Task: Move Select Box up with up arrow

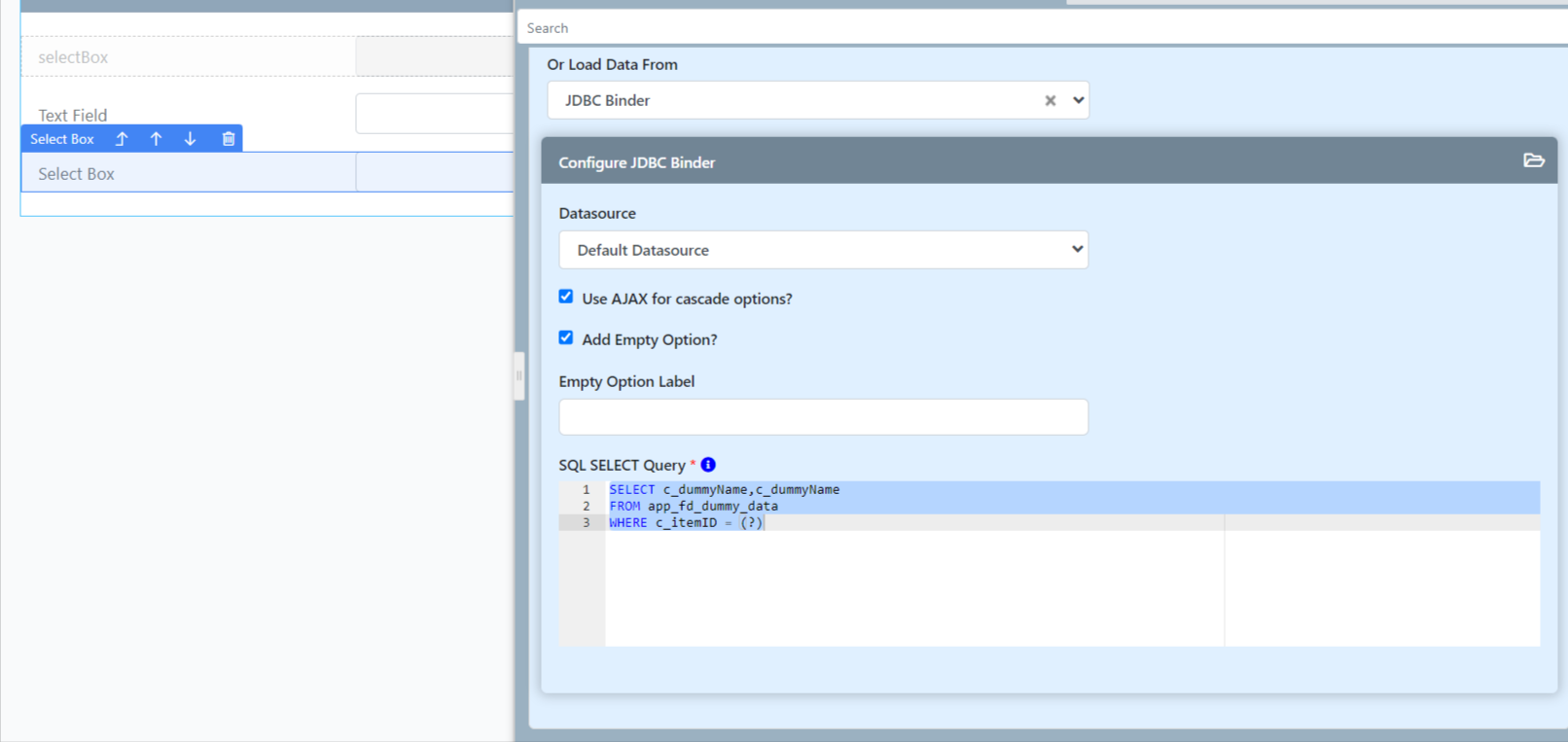Action: tap(156, 139)
